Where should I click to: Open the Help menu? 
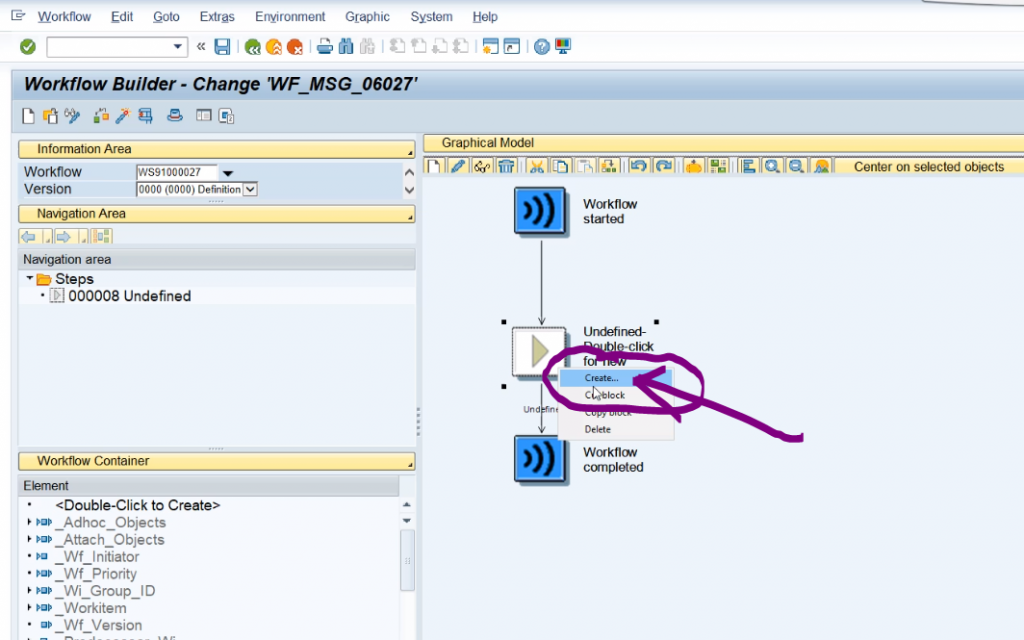(x=485, y=17)
